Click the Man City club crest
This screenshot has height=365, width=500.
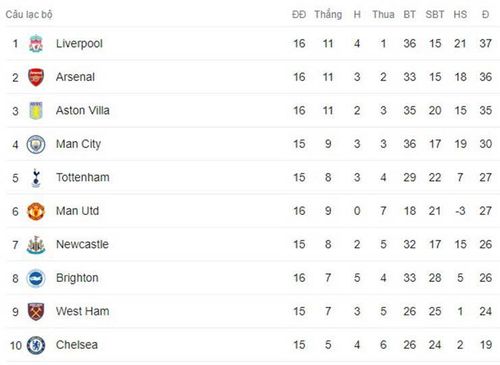click(x=36, y=144)
